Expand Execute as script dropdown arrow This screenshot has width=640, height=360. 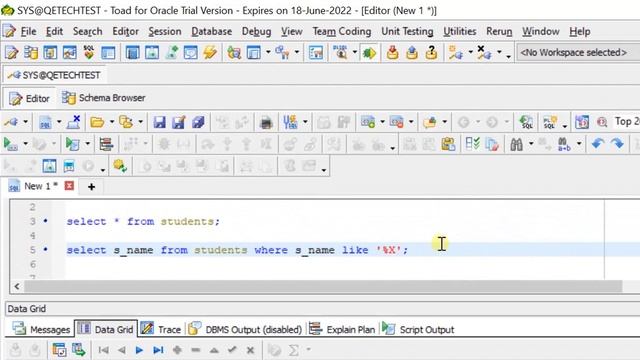click(87, 143)
